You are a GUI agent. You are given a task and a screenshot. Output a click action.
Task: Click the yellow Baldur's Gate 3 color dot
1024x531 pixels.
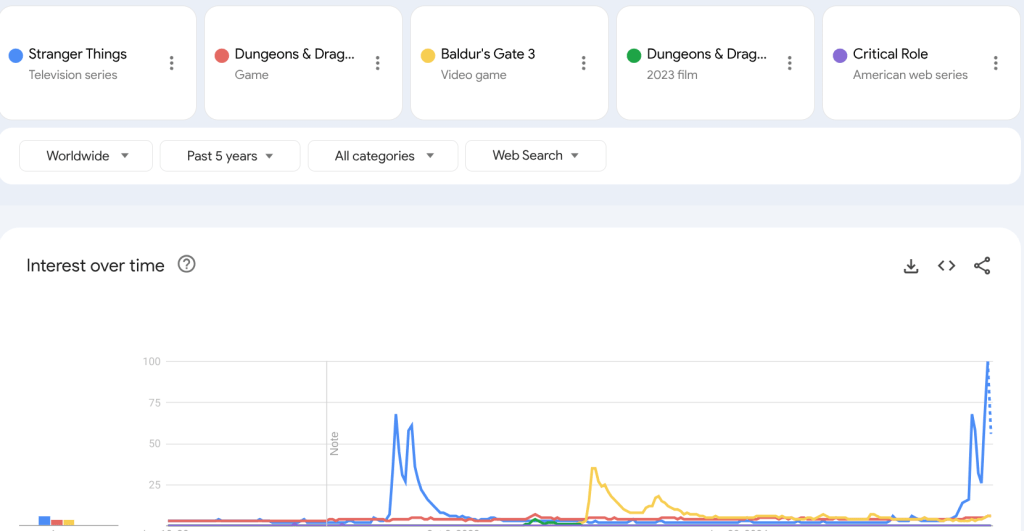(x=428, y=56)
